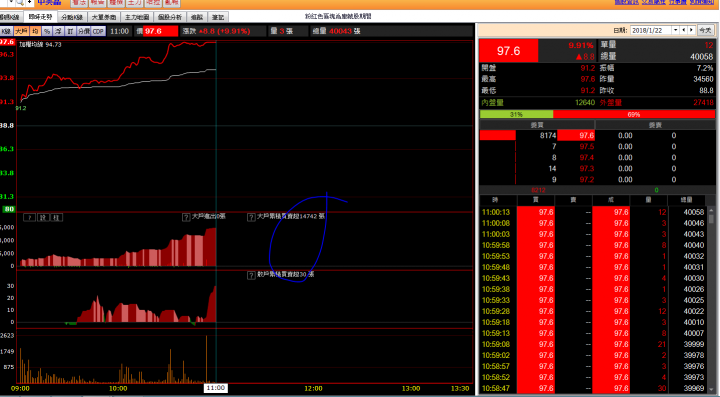This screenshot has height=397, width=720.
Task: Click the red 69% outer volume bar
Action: (634, 114)
